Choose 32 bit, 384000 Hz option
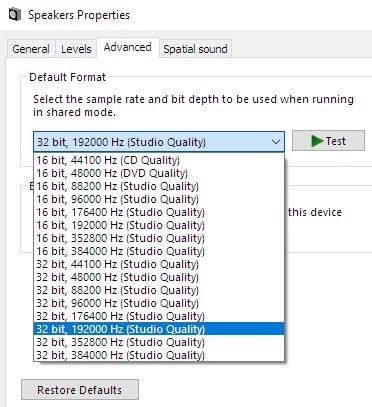Image resolution: width=372 pixels, height=407 pixels. pos(159,355)
